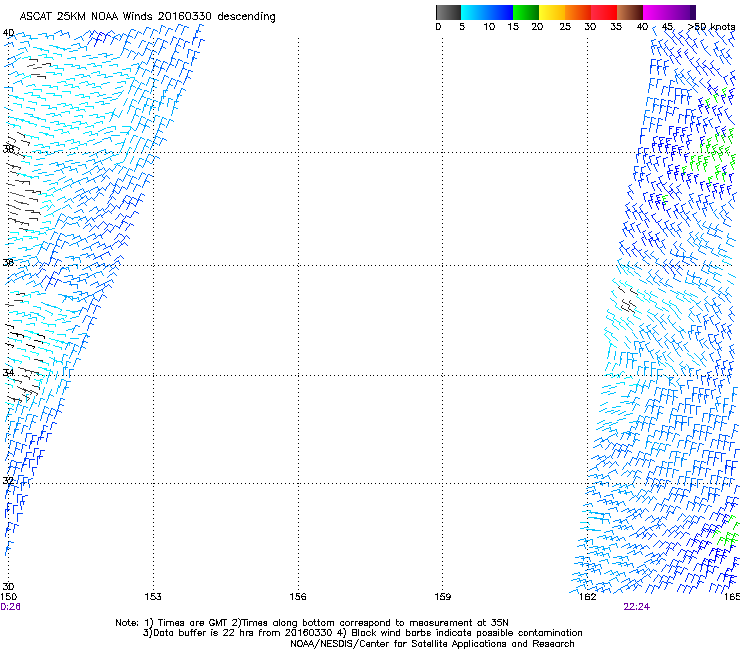740x650 pixels.
Task: Click the '150' longitude label
Action: point(8,597)
